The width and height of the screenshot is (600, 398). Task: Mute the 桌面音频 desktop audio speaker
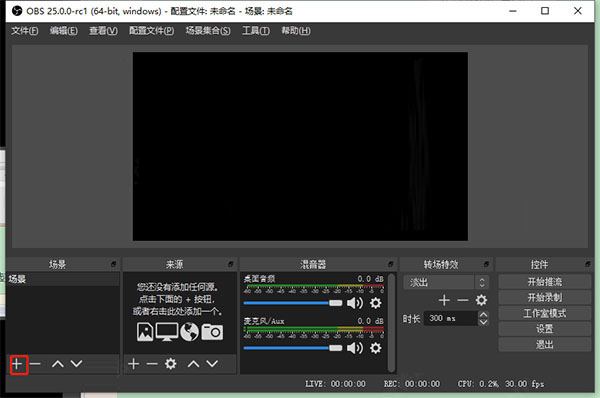(x=355, y=303)
